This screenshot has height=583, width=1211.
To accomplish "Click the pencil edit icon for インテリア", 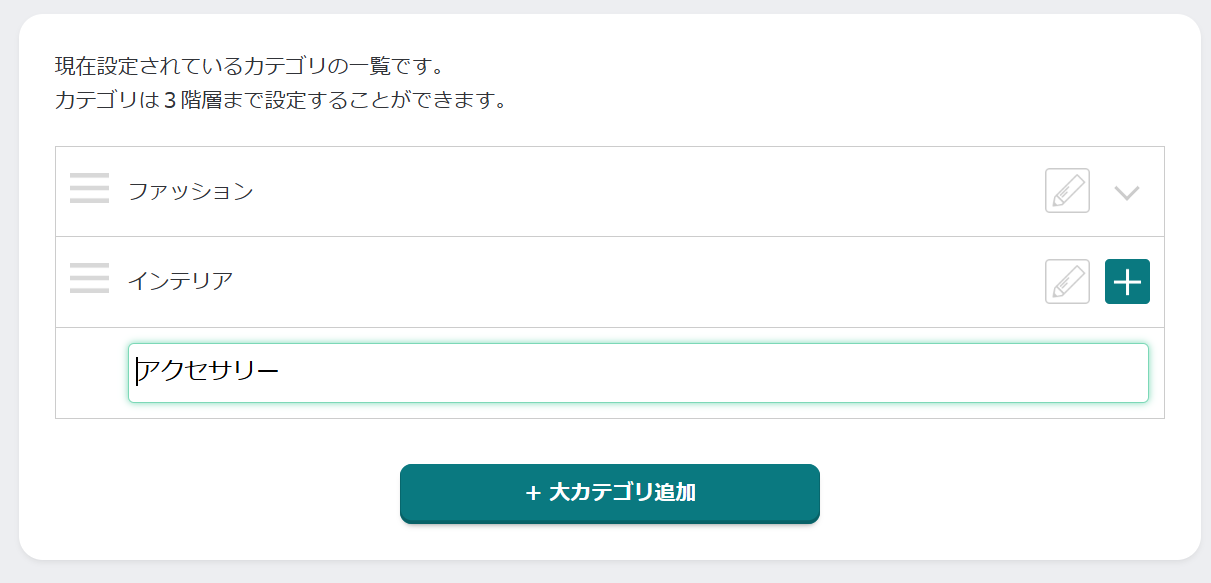I will click(x=1067, y=281).
